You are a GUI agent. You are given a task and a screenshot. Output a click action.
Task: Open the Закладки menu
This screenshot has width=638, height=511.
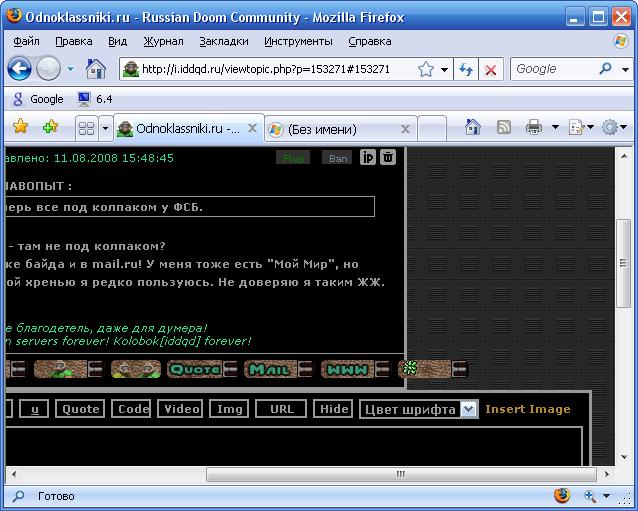tap(226, 41)
